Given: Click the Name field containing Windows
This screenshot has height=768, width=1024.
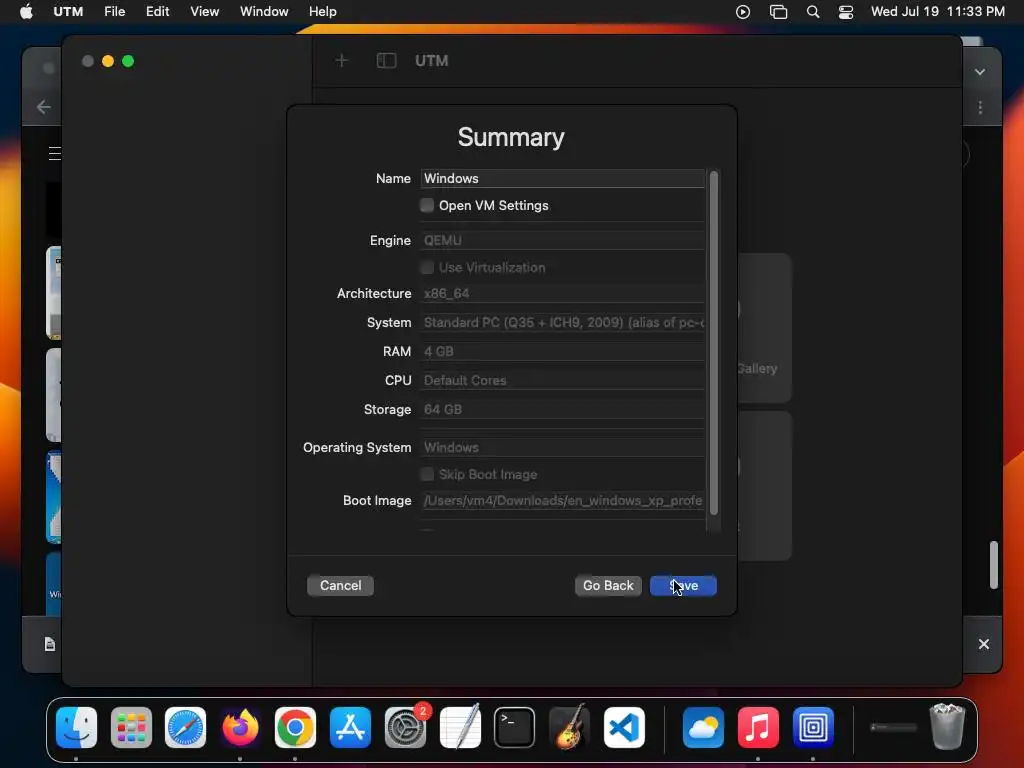Looking at the screenshot, I should coord(562,178).
